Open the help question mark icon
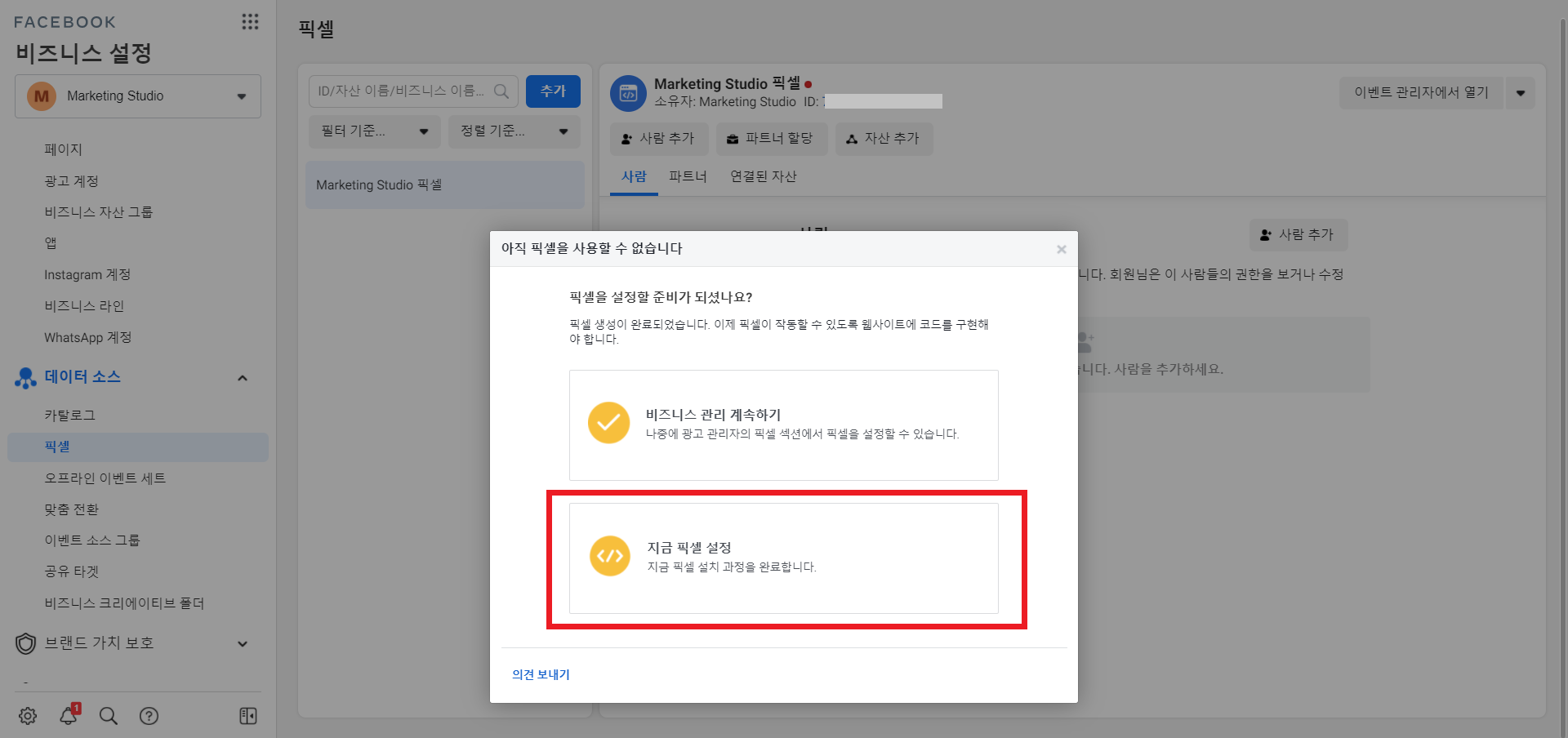1568x738 pixels. (149, 716)
